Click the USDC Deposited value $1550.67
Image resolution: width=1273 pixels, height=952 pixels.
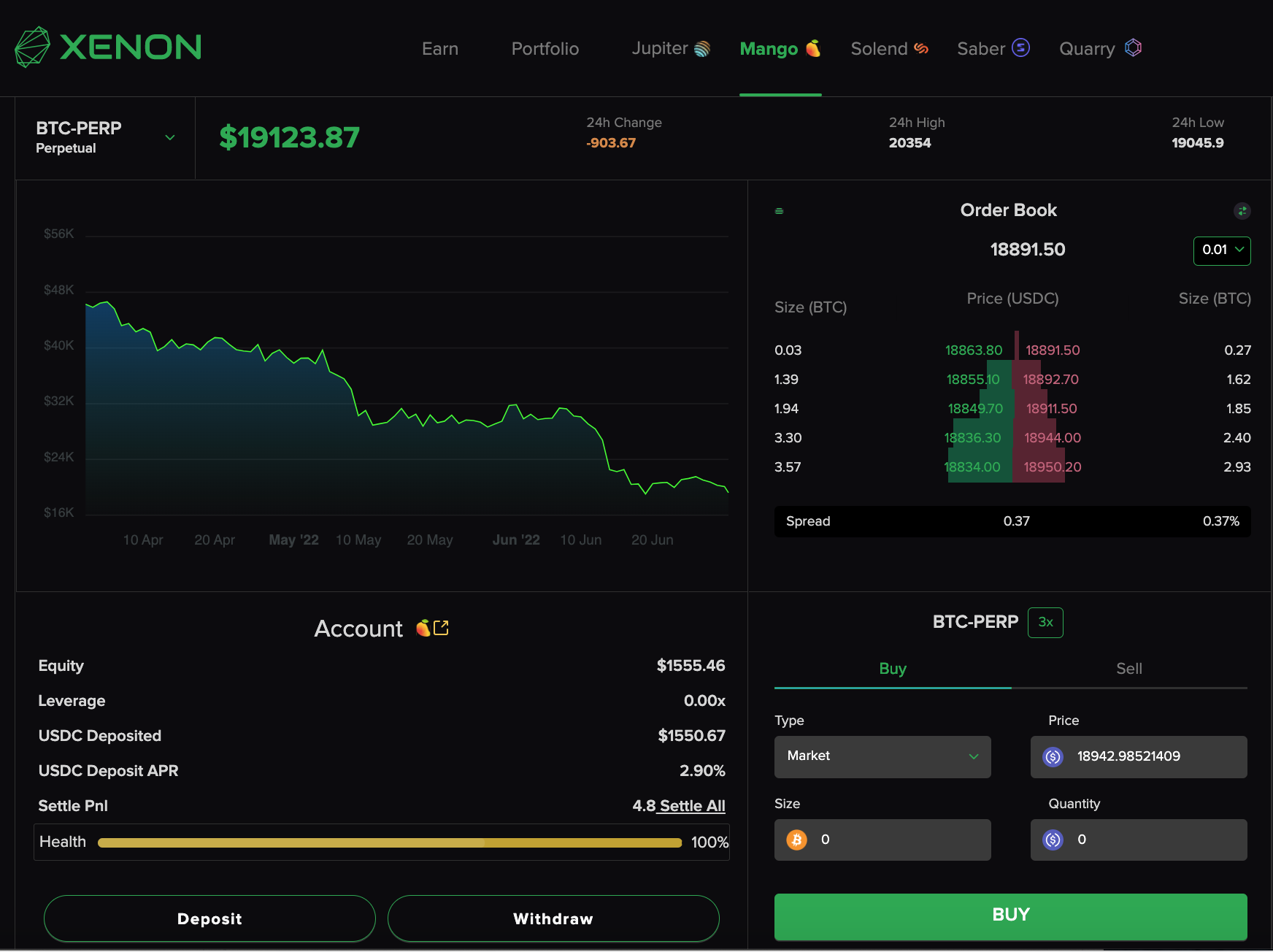[x=691, y=736]
